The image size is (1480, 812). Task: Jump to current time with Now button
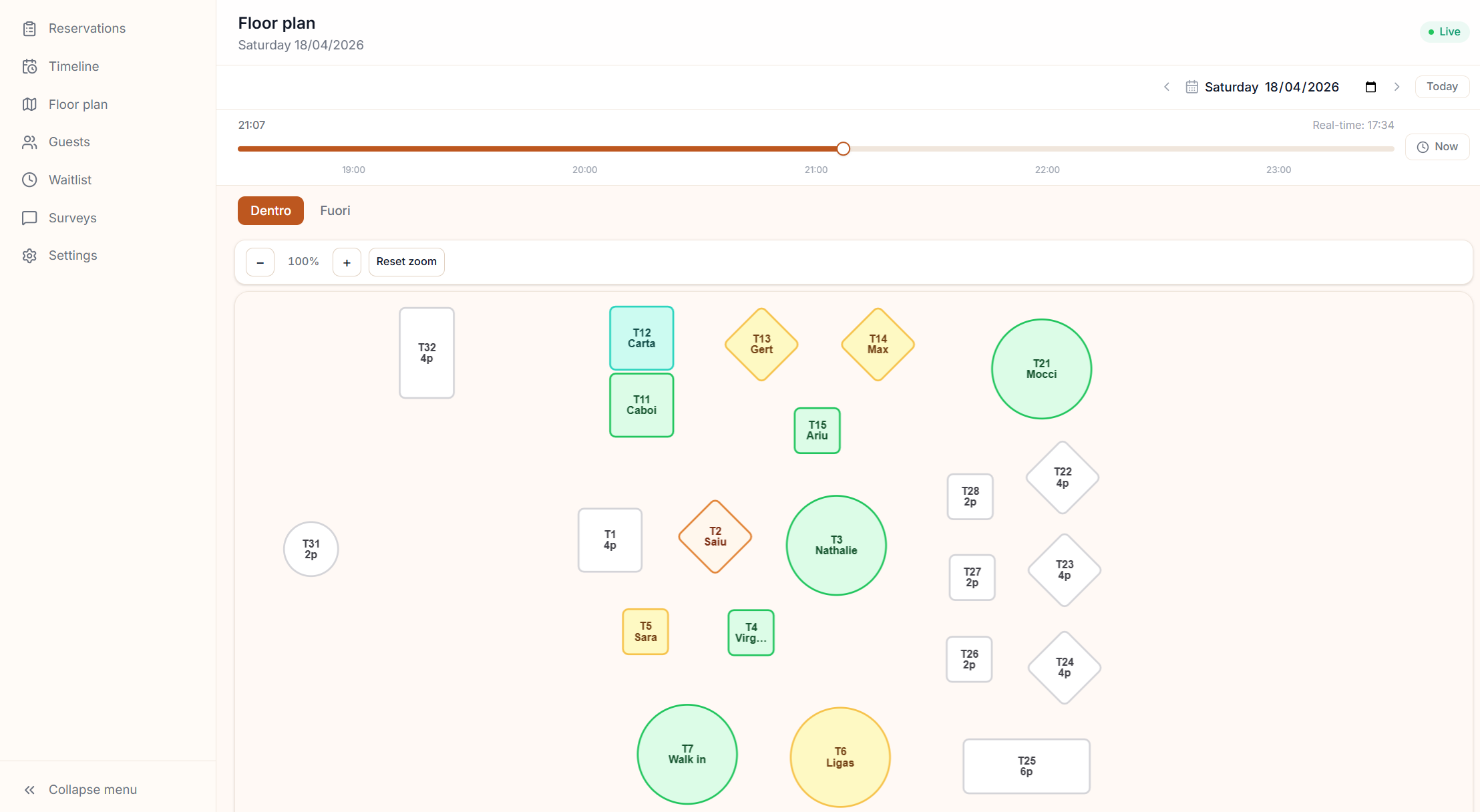point(1437,147)
